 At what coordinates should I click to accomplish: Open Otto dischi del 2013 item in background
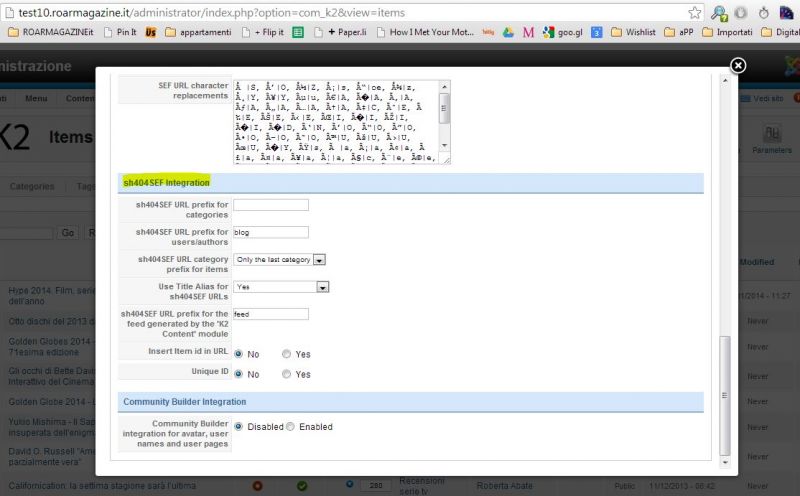[52, 321]
